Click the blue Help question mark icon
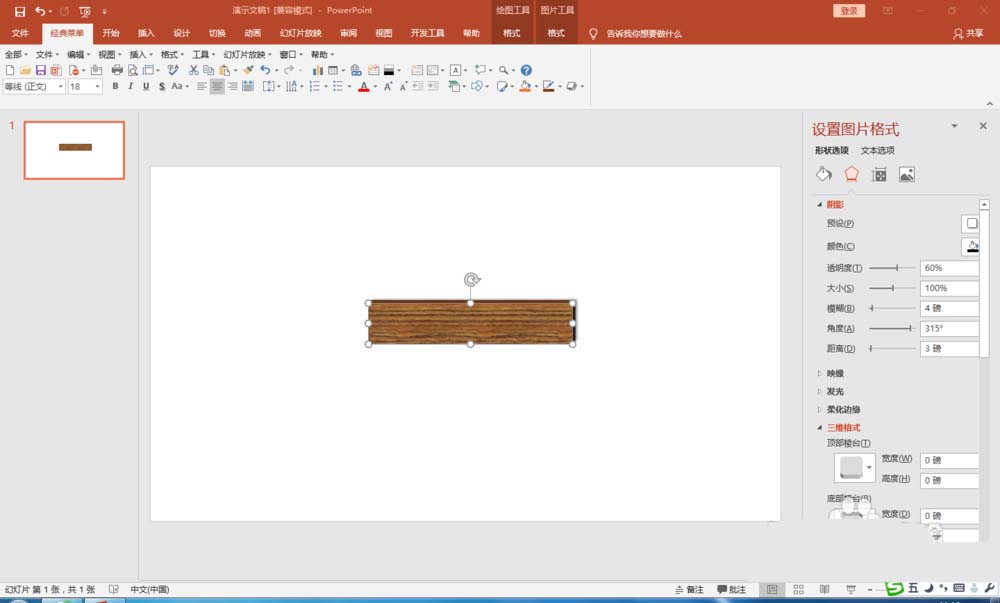Screen dimensions: 1000x603 click(x=526, y=71)
